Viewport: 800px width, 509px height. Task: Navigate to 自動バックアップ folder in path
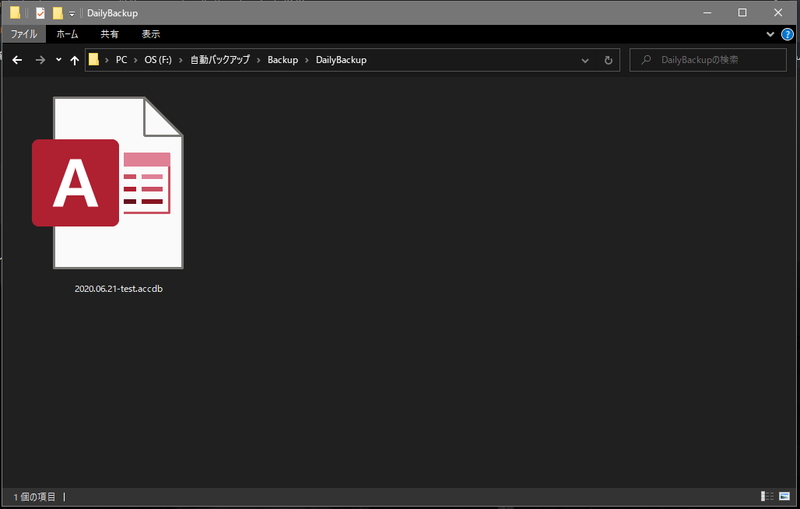coord(220,60)
